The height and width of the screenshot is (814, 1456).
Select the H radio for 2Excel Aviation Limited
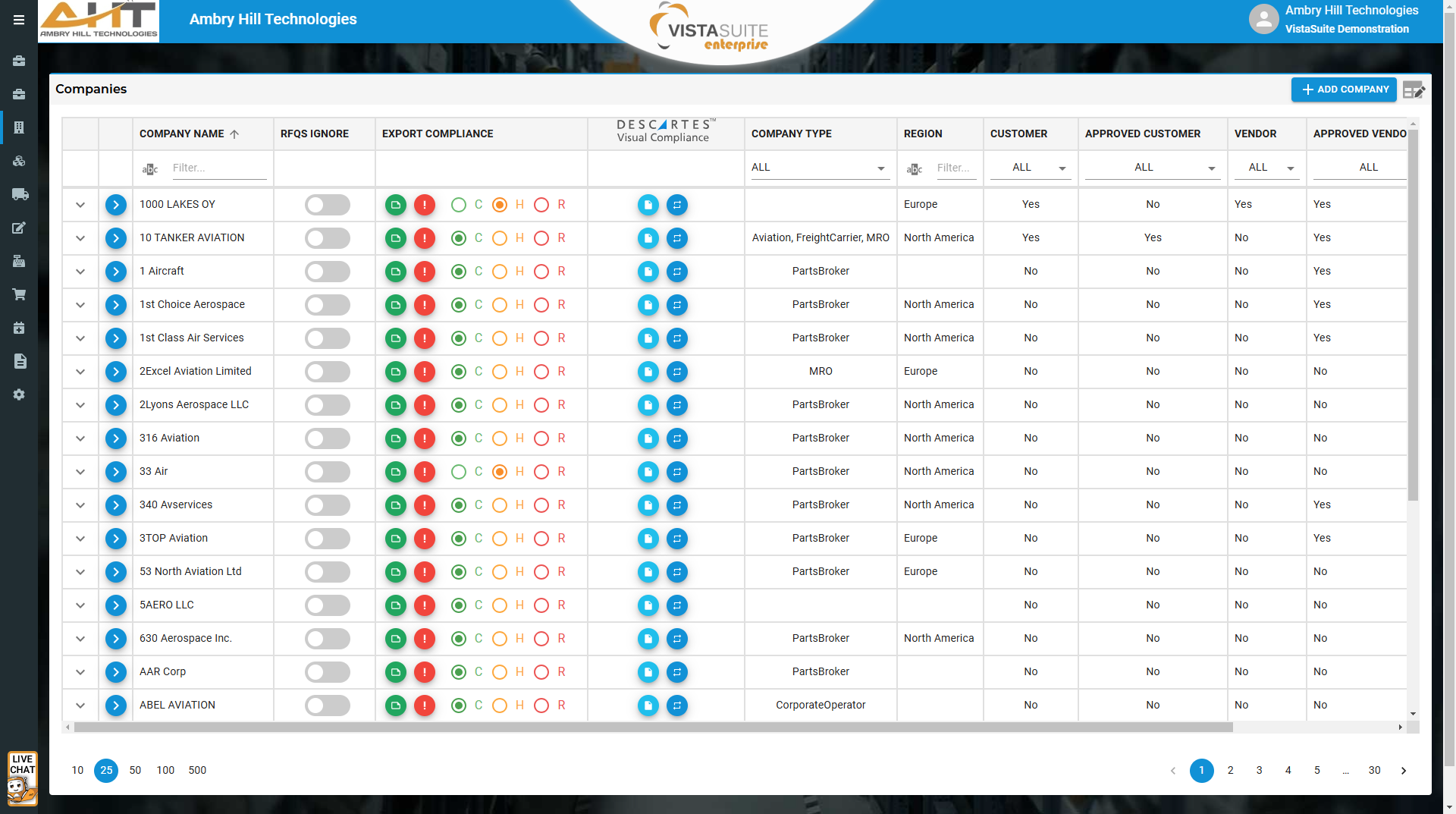(x=500, y=372)
